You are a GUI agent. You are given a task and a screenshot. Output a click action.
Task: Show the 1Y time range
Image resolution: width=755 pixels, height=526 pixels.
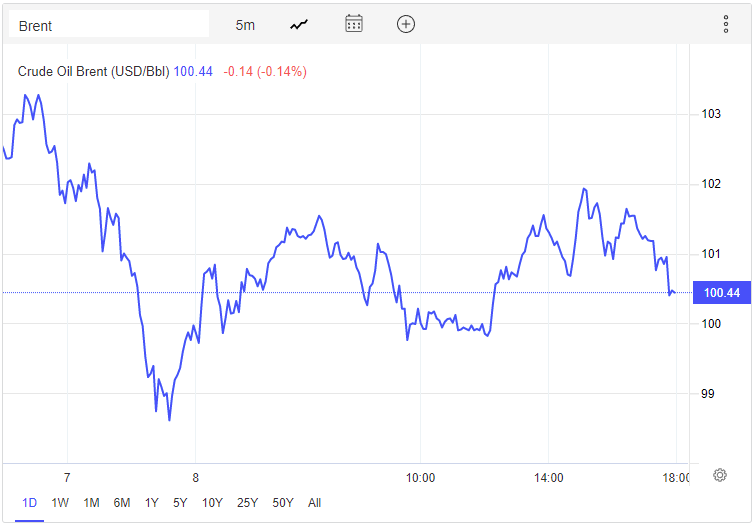tap(152, 503)
